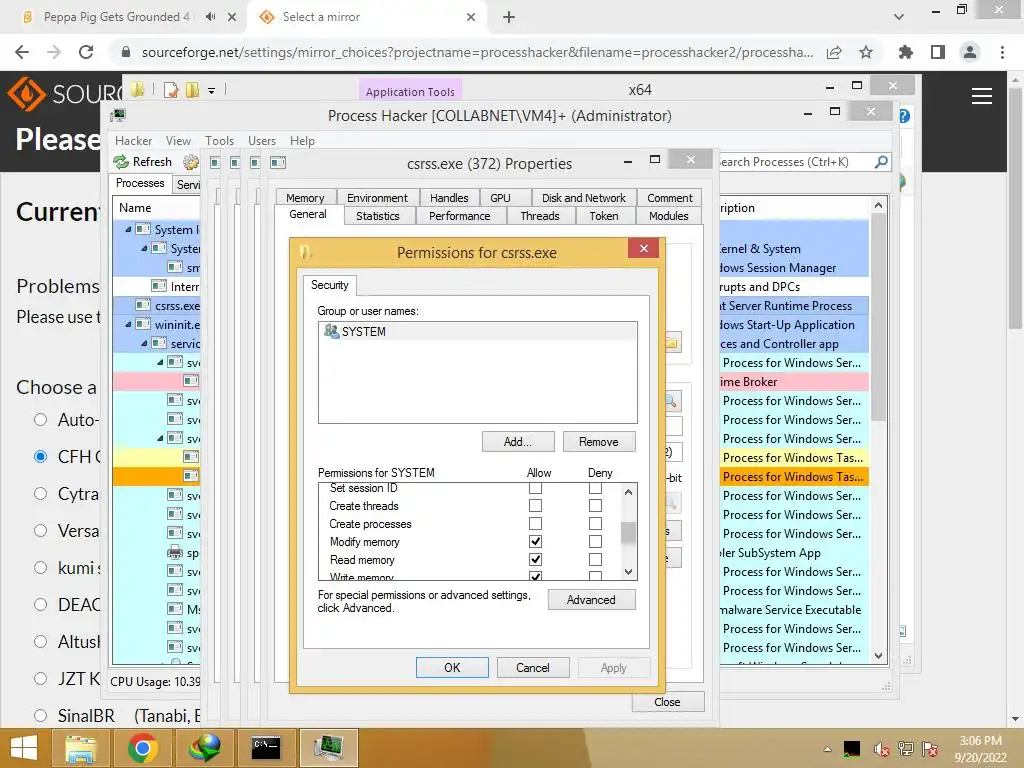The image size is (1024, 768).
Task: Select the Auto-select mirror radio button
Action: [x=40, y=419]
